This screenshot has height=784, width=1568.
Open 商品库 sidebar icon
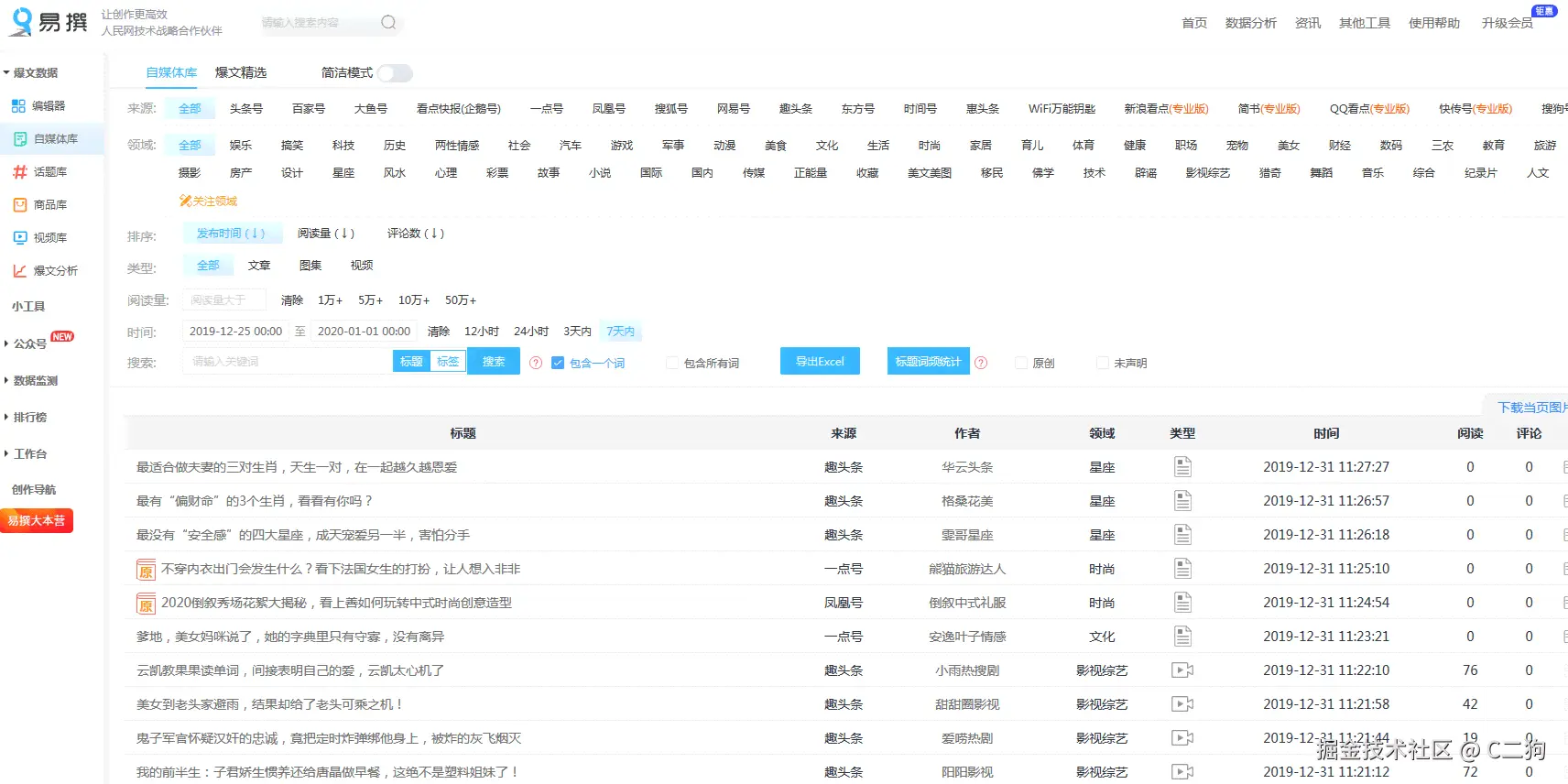pos(20,205)
